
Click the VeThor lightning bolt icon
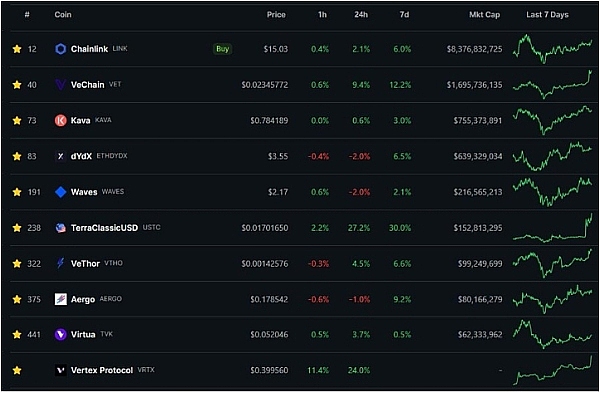[x=60, y=263]
